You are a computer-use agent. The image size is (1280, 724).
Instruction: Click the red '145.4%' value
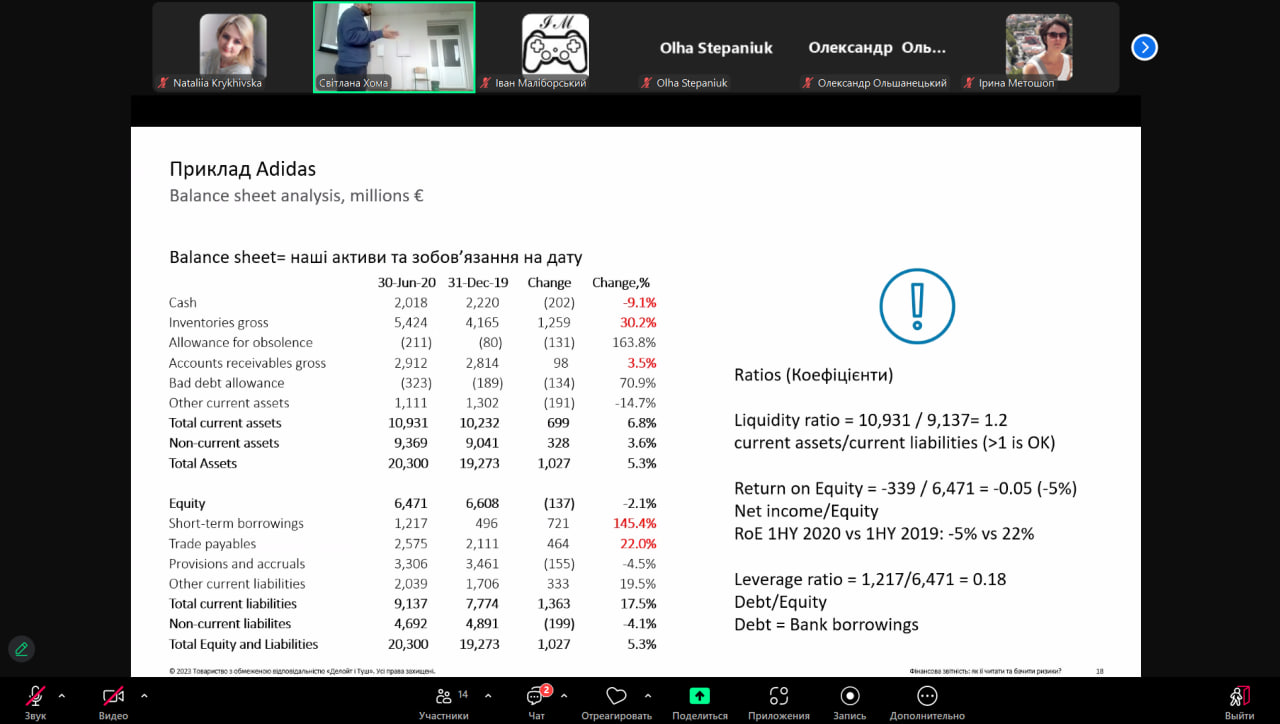(634, 524)
